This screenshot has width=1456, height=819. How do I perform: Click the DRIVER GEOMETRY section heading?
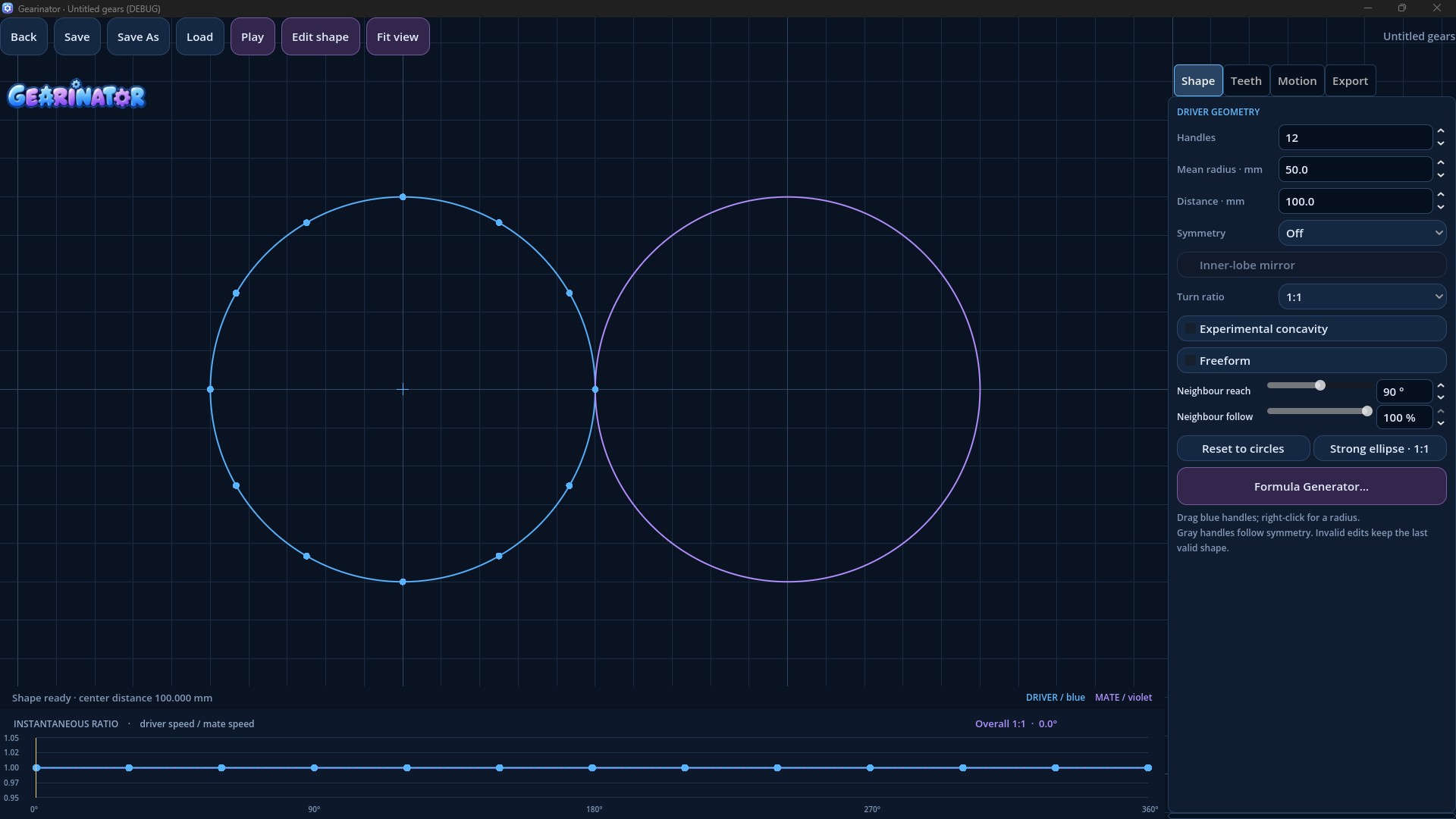click(x=1218, y=111)
